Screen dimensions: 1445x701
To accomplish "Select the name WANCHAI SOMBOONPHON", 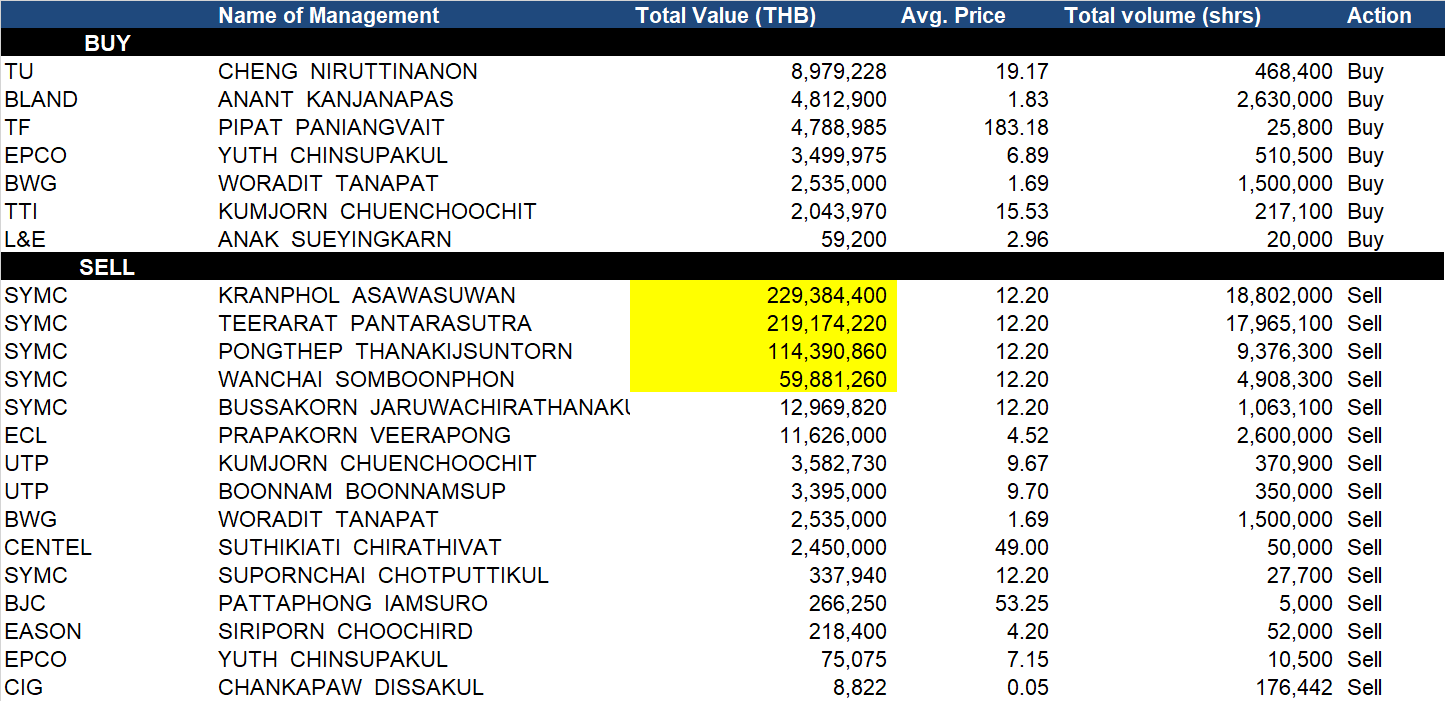I will 367,379.
